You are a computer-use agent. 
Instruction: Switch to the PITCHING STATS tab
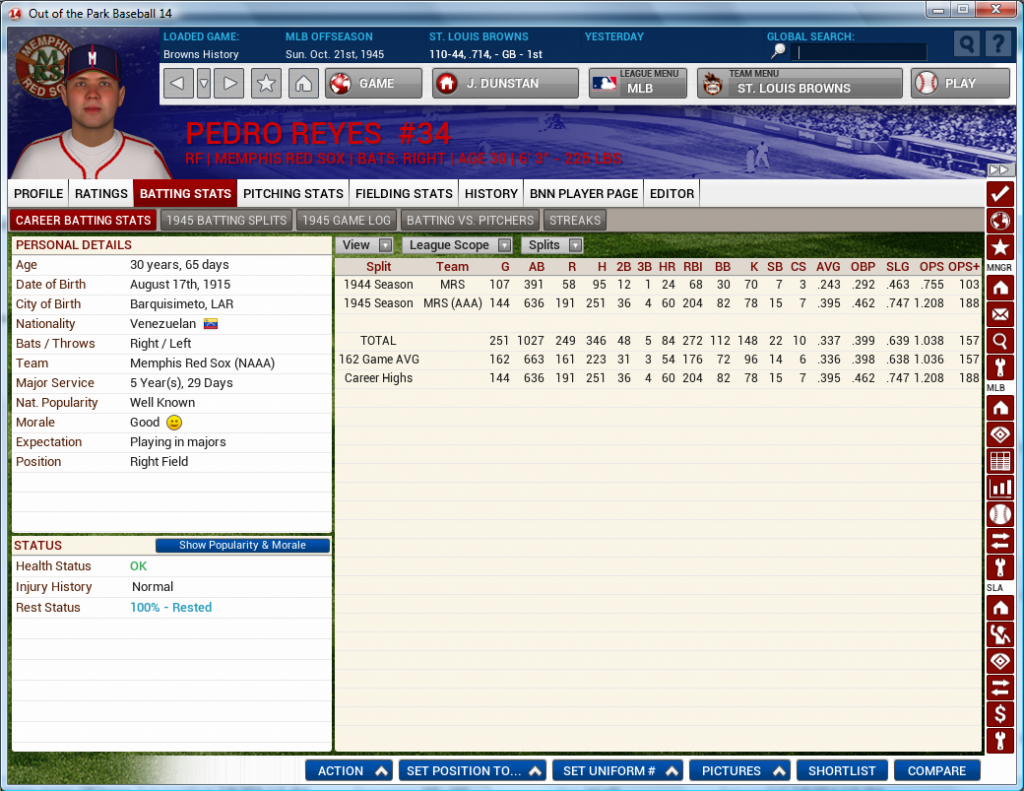pos(293,194)
